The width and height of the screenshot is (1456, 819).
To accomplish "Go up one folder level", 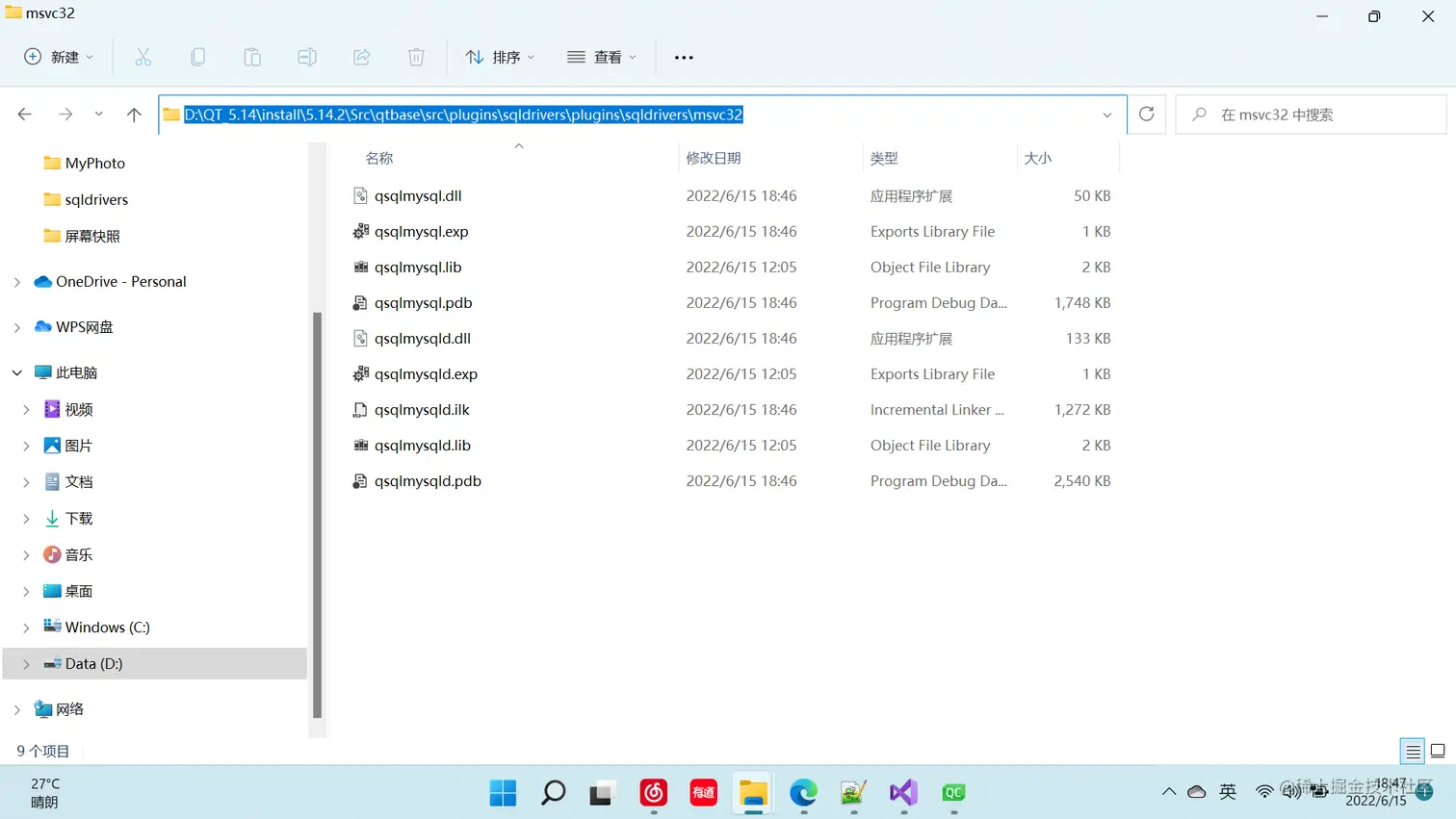I will tap(134, 115).
